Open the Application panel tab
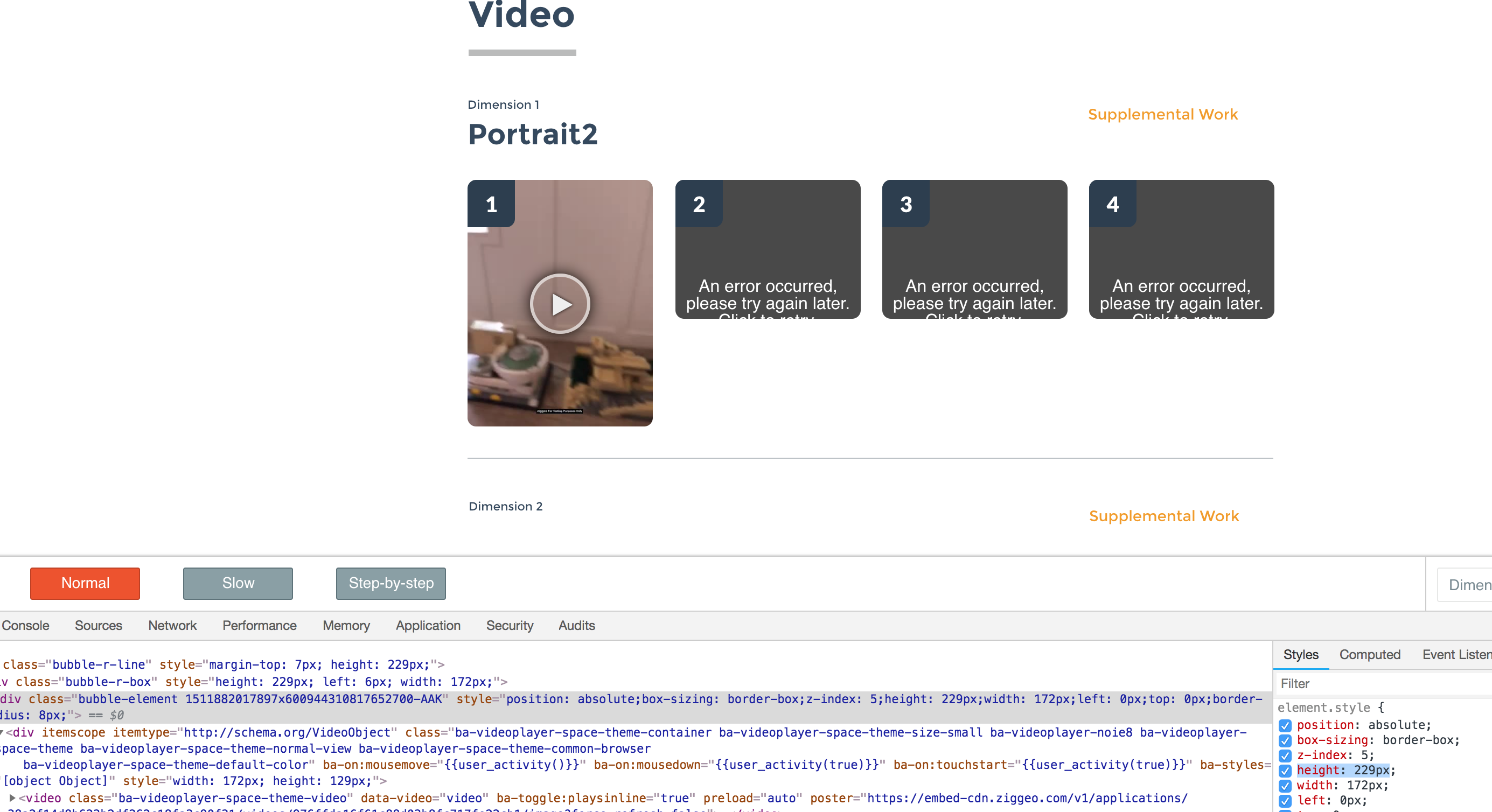1492x812 pixels. tap(428, 626)
